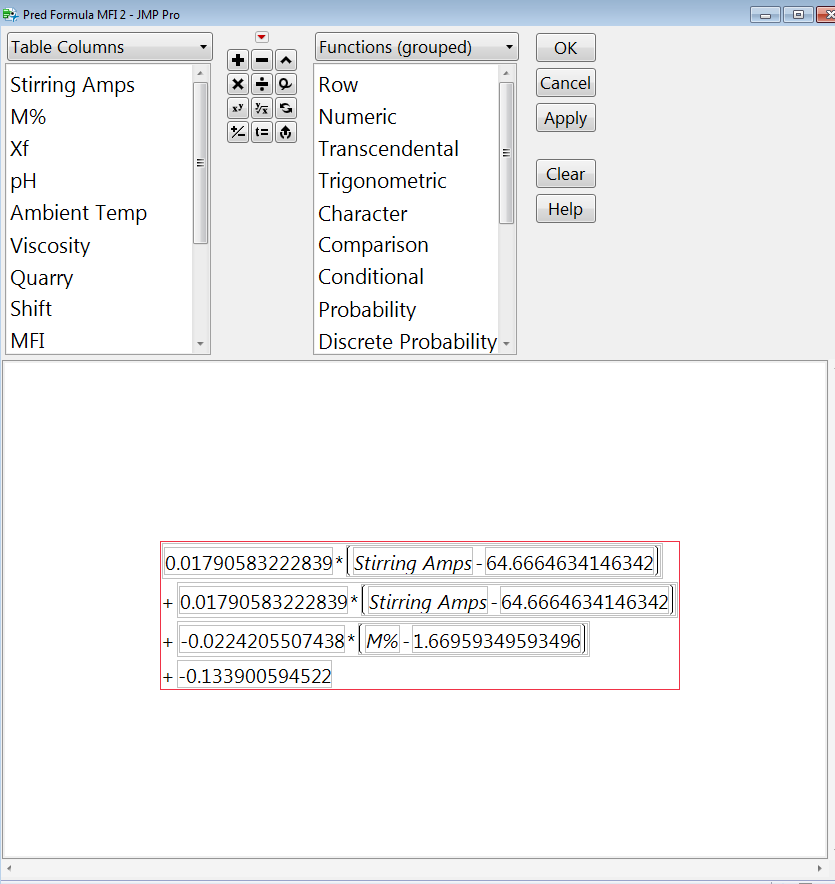Click the minus keypad icon
This screenshot has height=884, width=835.
pyautogui.click(x=261, y=60)
